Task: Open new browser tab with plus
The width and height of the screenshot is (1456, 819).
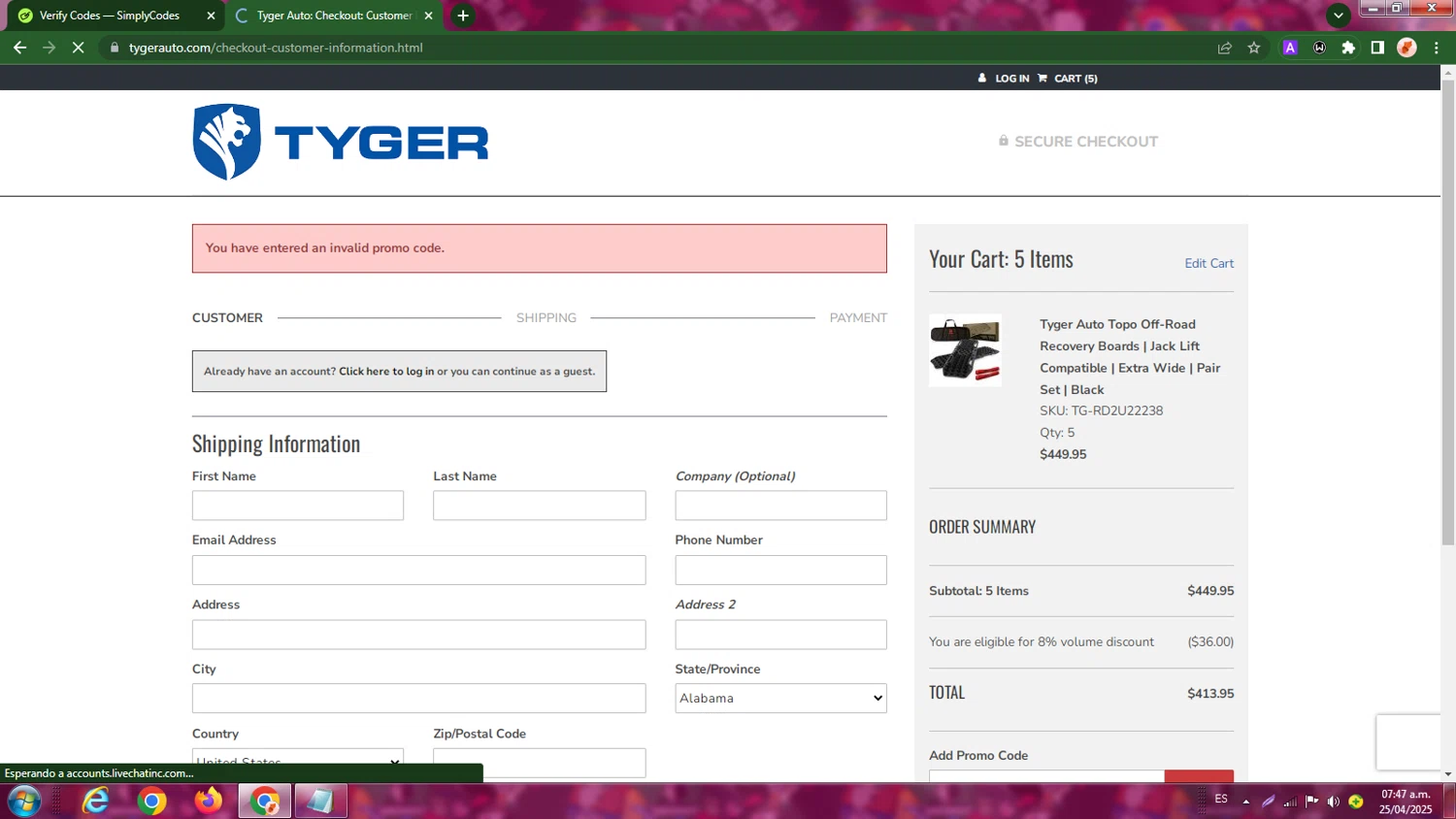Action: point(463,16)
